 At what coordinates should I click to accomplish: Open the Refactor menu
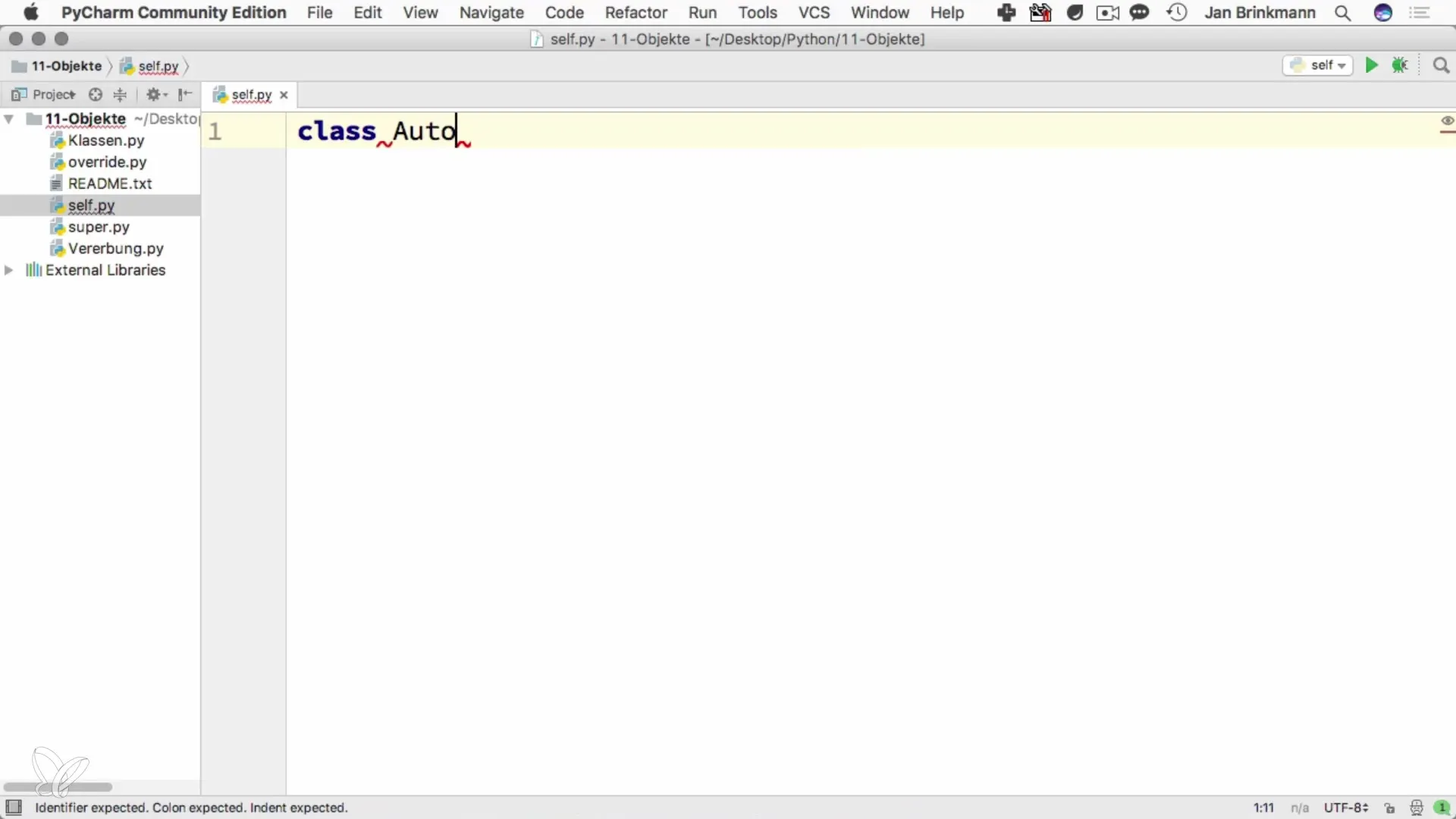[635, 13]
